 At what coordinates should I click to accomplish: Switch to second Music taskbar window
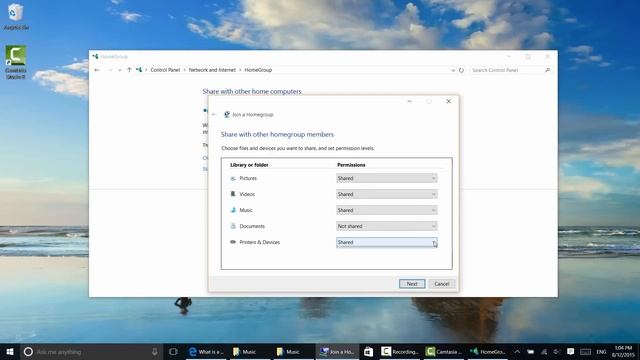[293, 351]
